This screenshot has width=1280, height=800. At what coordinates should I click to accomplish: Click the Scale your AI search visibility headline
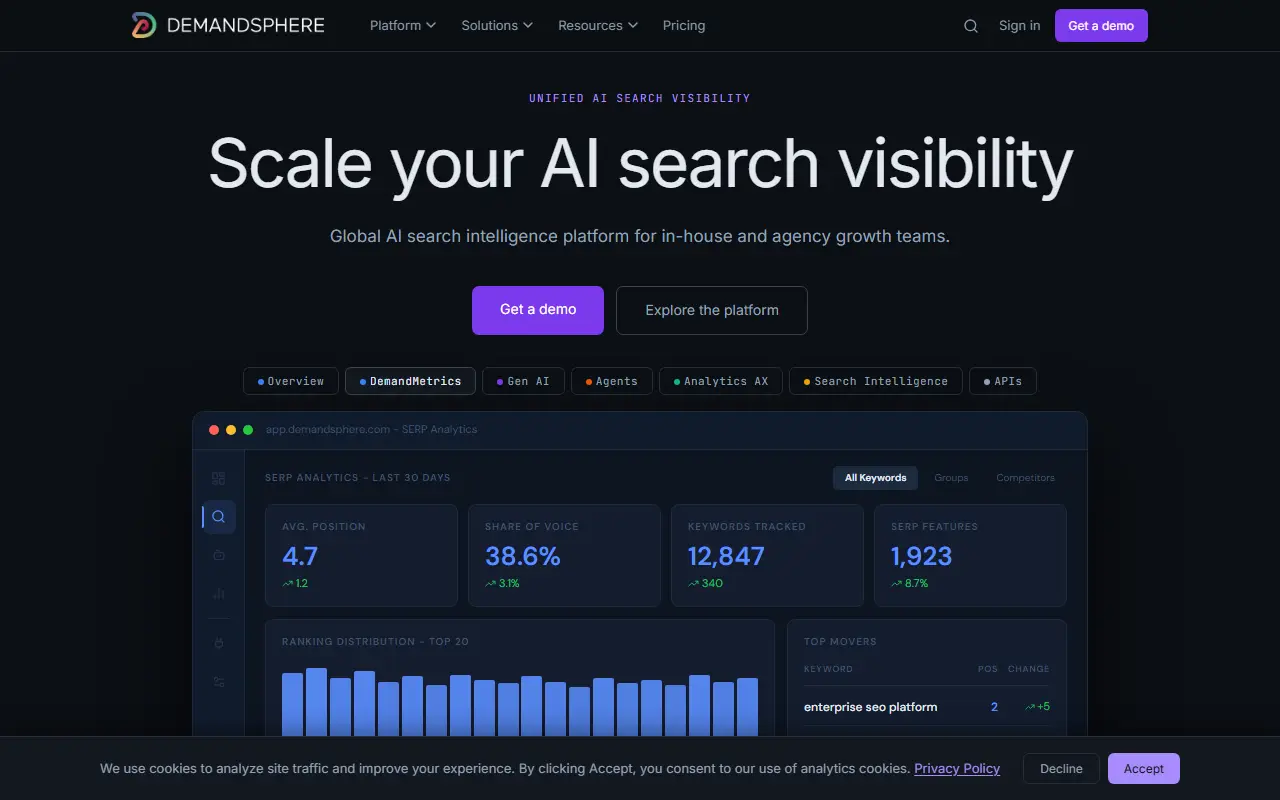click(640, 164)
